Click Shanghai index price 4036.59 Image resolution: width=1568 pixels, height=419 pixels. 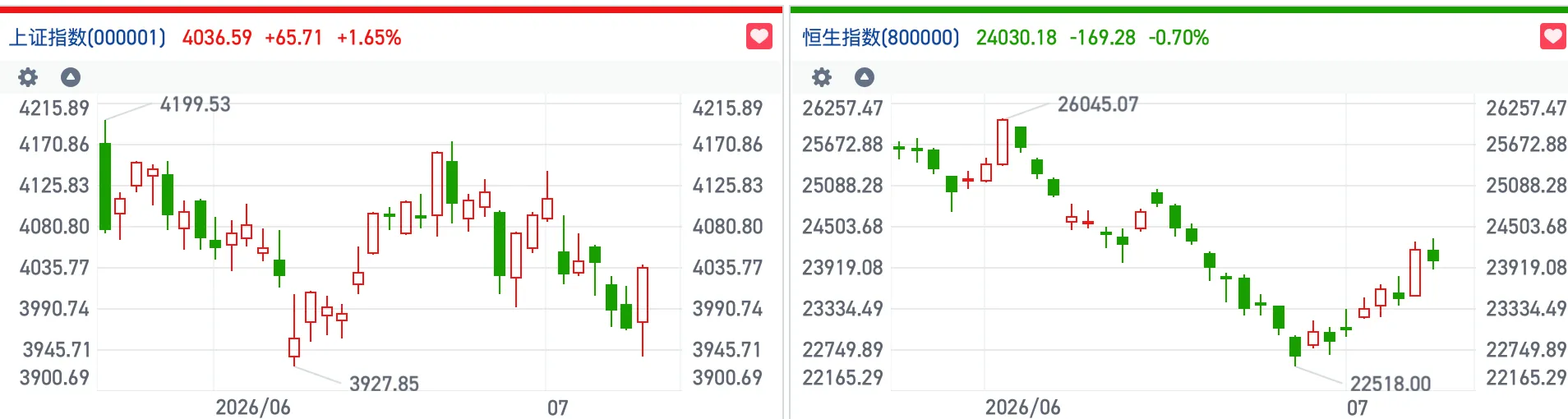[x=217, y=38]
